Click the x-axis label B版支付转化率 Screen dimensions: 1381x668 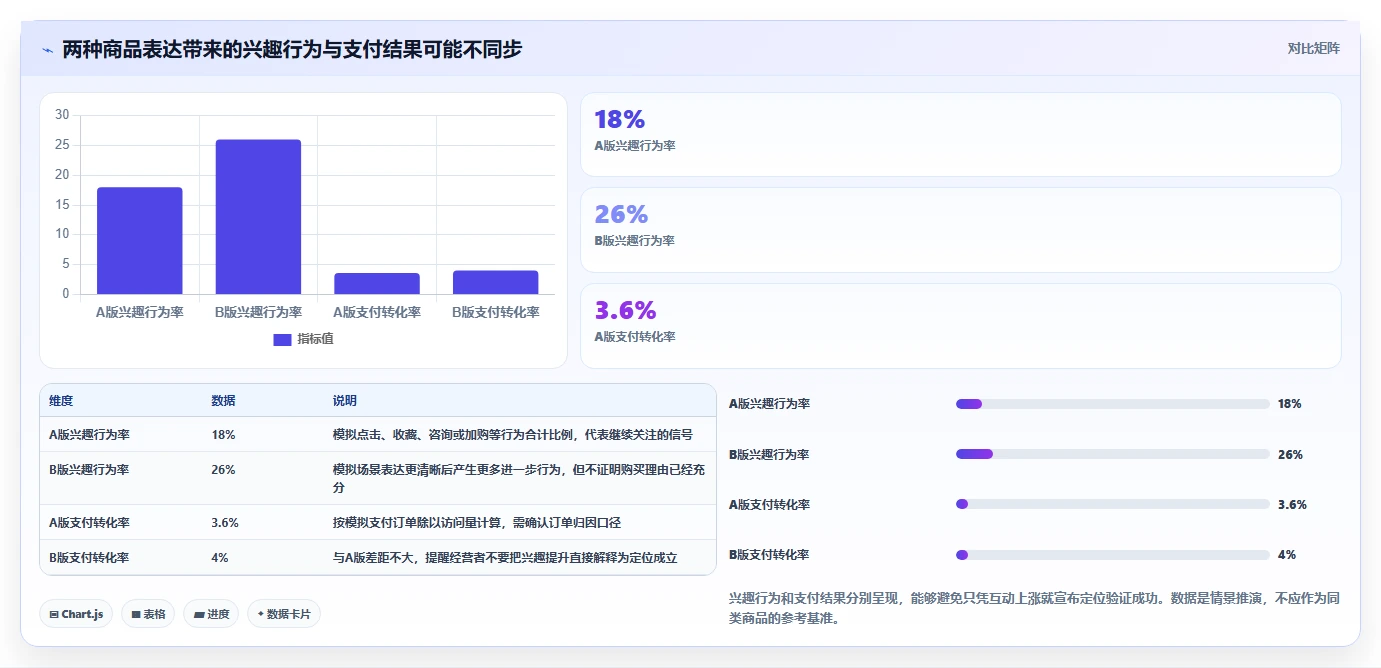point(496,312)
